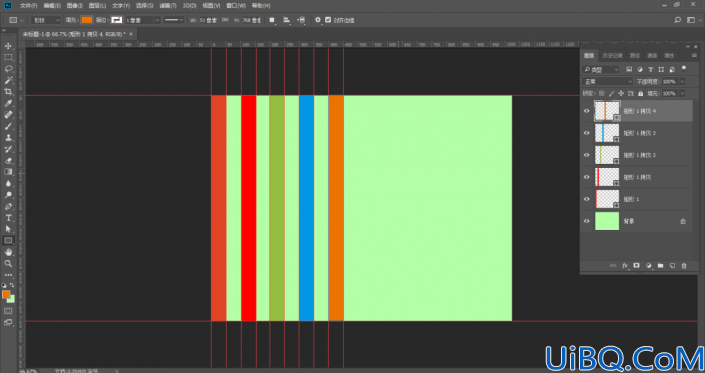Select the Eyedropper tool

pyautogui.click(x=8, y=103)
